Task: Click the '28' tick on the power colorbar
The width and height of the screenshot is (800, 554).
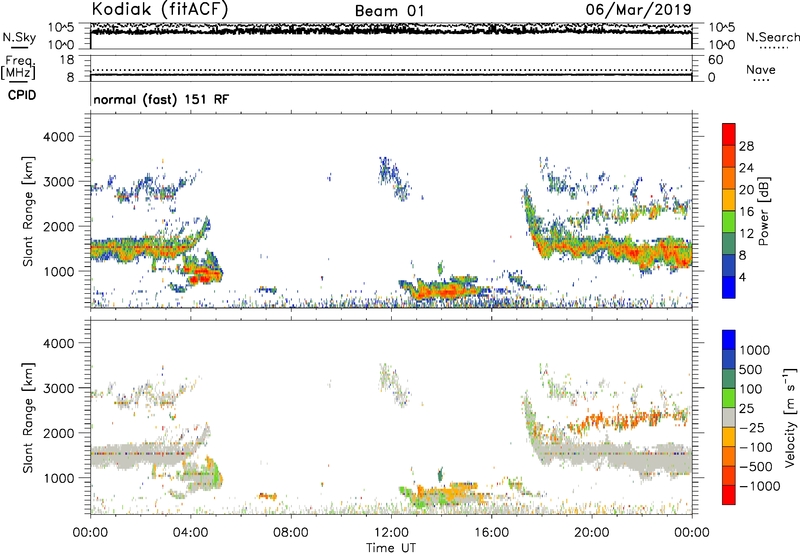Action: point(746,146)
